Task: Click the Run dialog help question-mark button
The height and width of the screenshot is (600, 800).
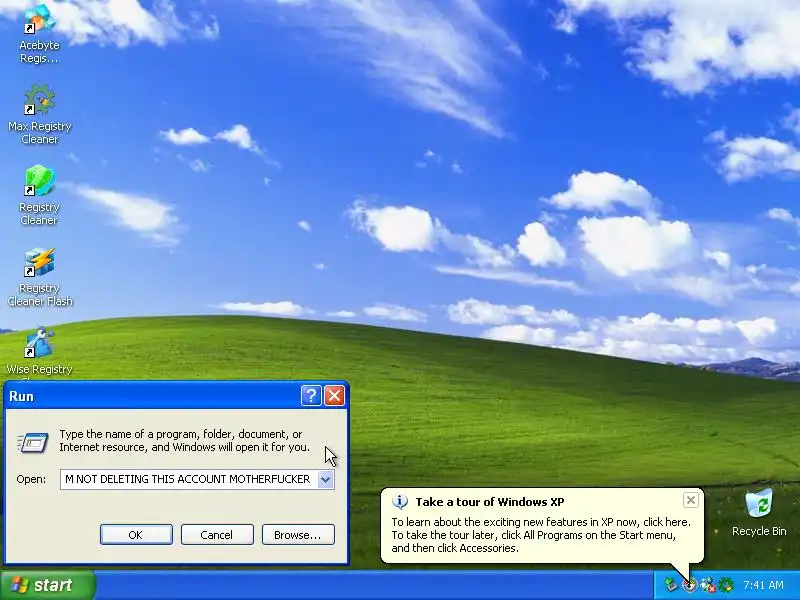Action: pos(311,395)
